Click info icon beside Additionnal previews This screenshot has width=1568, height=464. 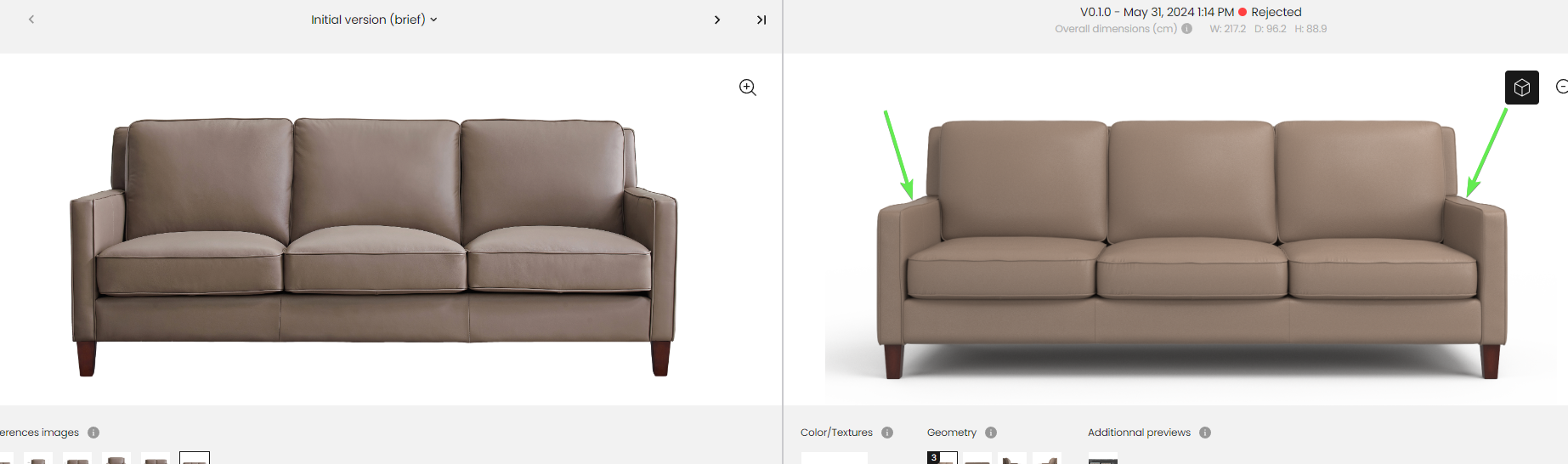[1205, 433]
